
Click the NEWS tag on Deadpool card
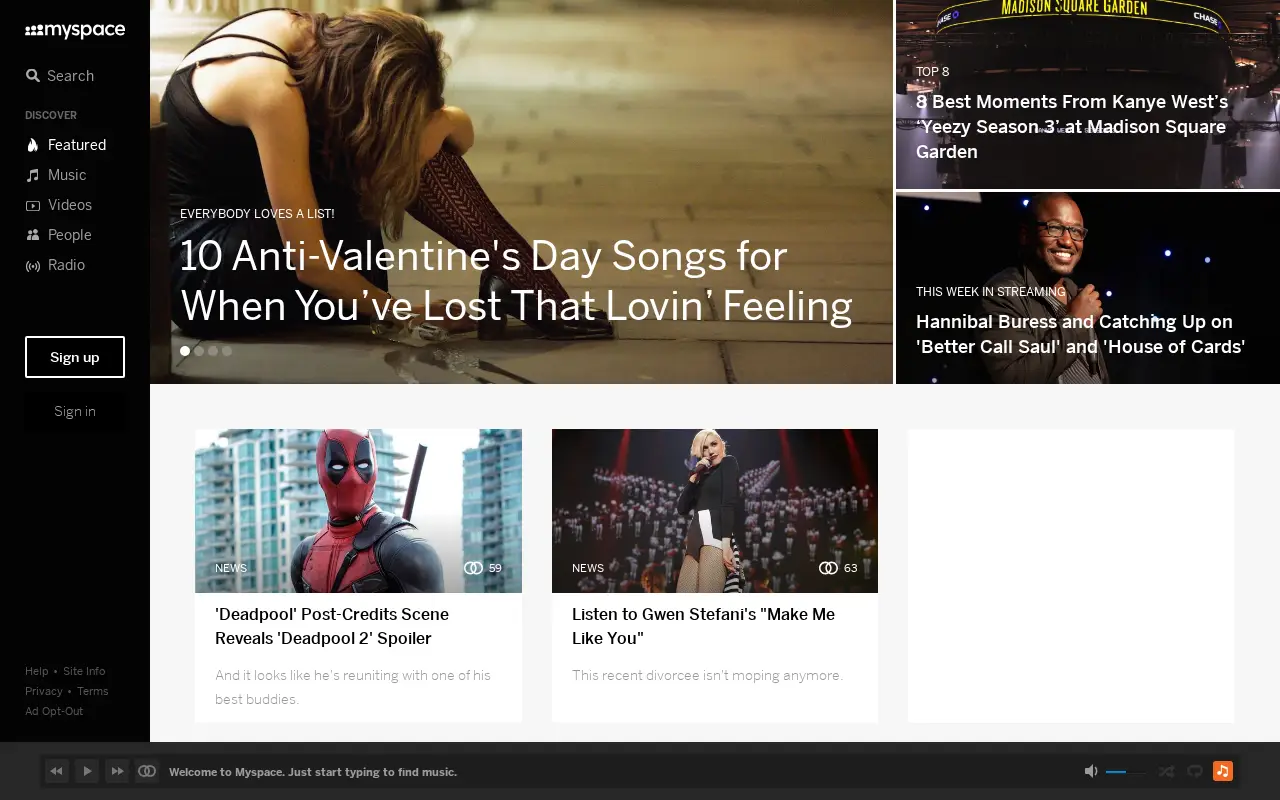tap(231, 568)
